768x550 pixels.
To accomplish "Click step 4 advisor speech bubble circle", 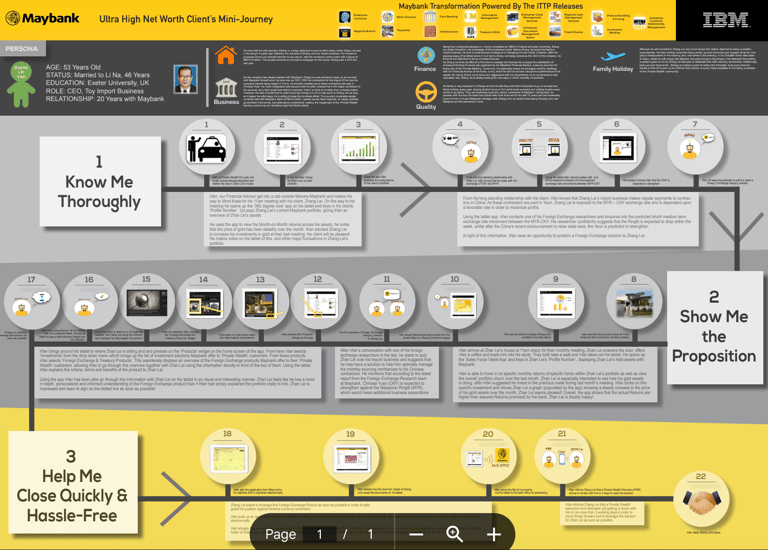I will 460,146.
